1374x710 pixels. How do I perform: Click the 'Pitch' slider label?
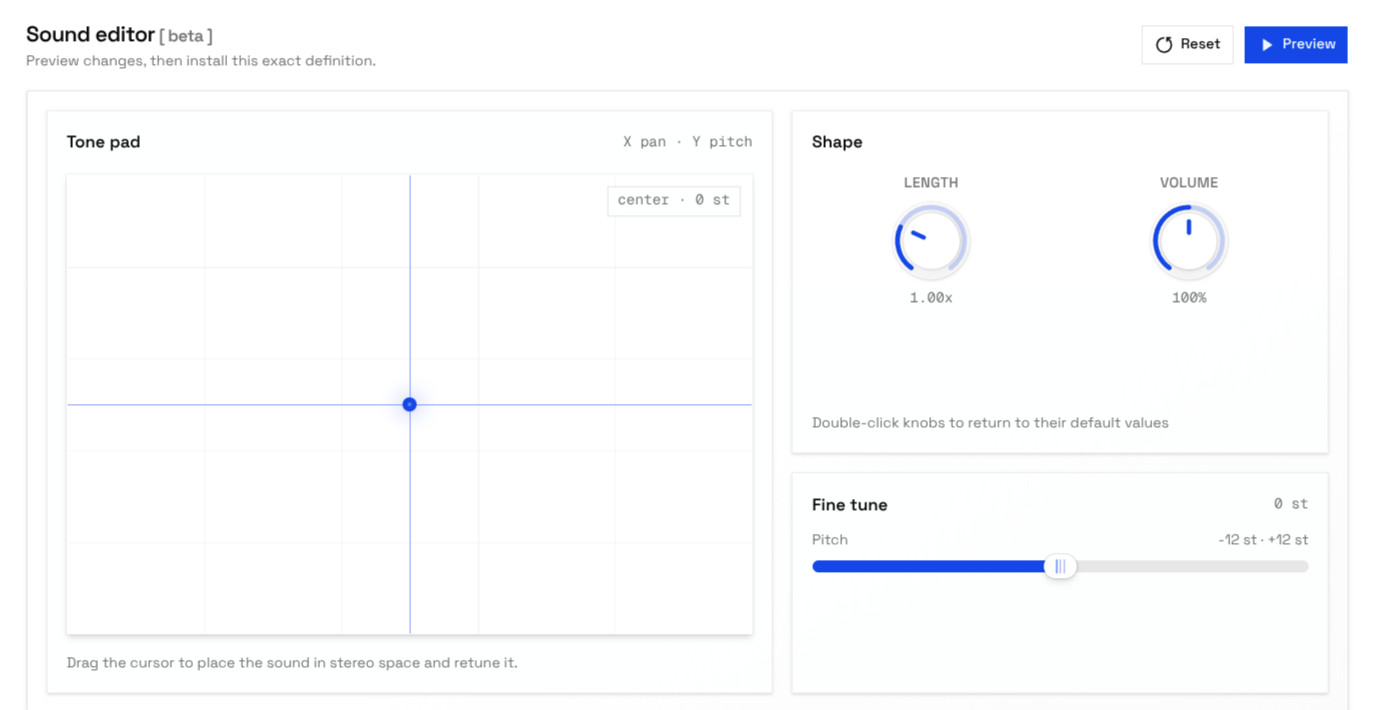[830, 540]
